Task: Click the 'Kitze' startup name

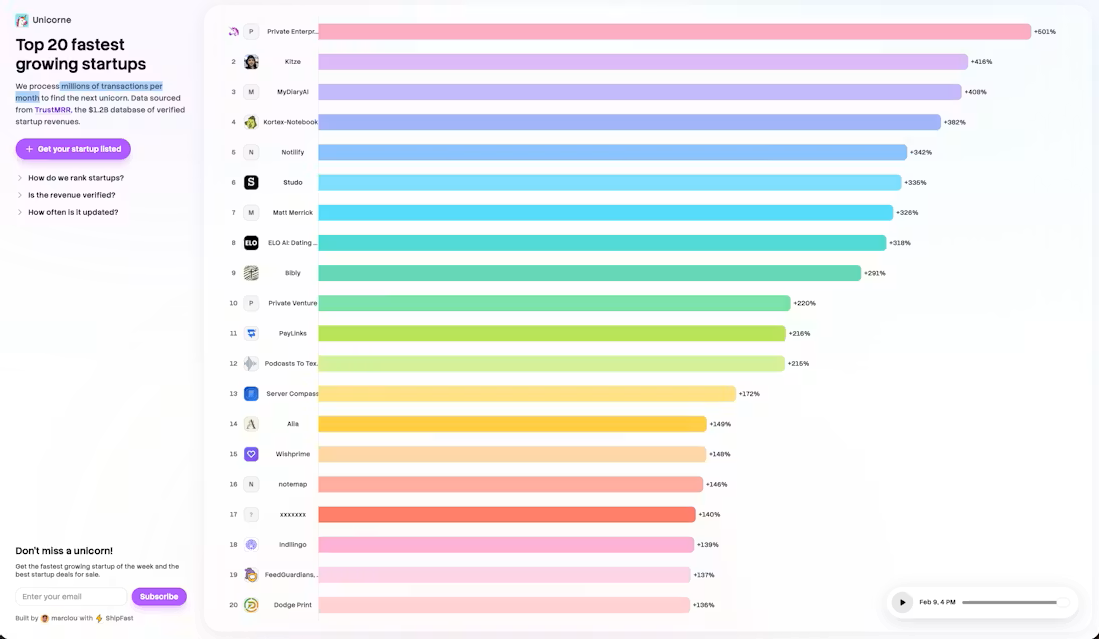Action: tap(293, 62)
